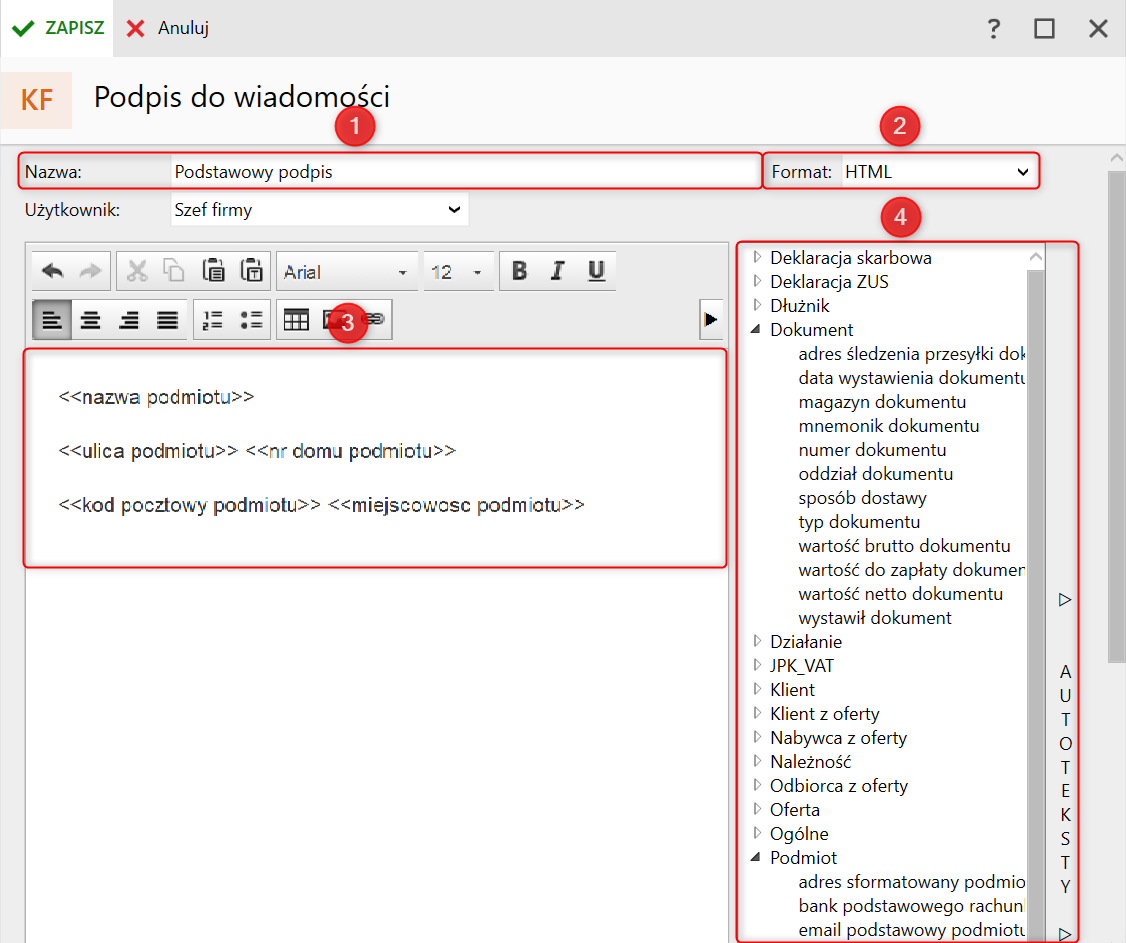Align text left
This screenshot has width=1126, height=943.
pos(52,320)
